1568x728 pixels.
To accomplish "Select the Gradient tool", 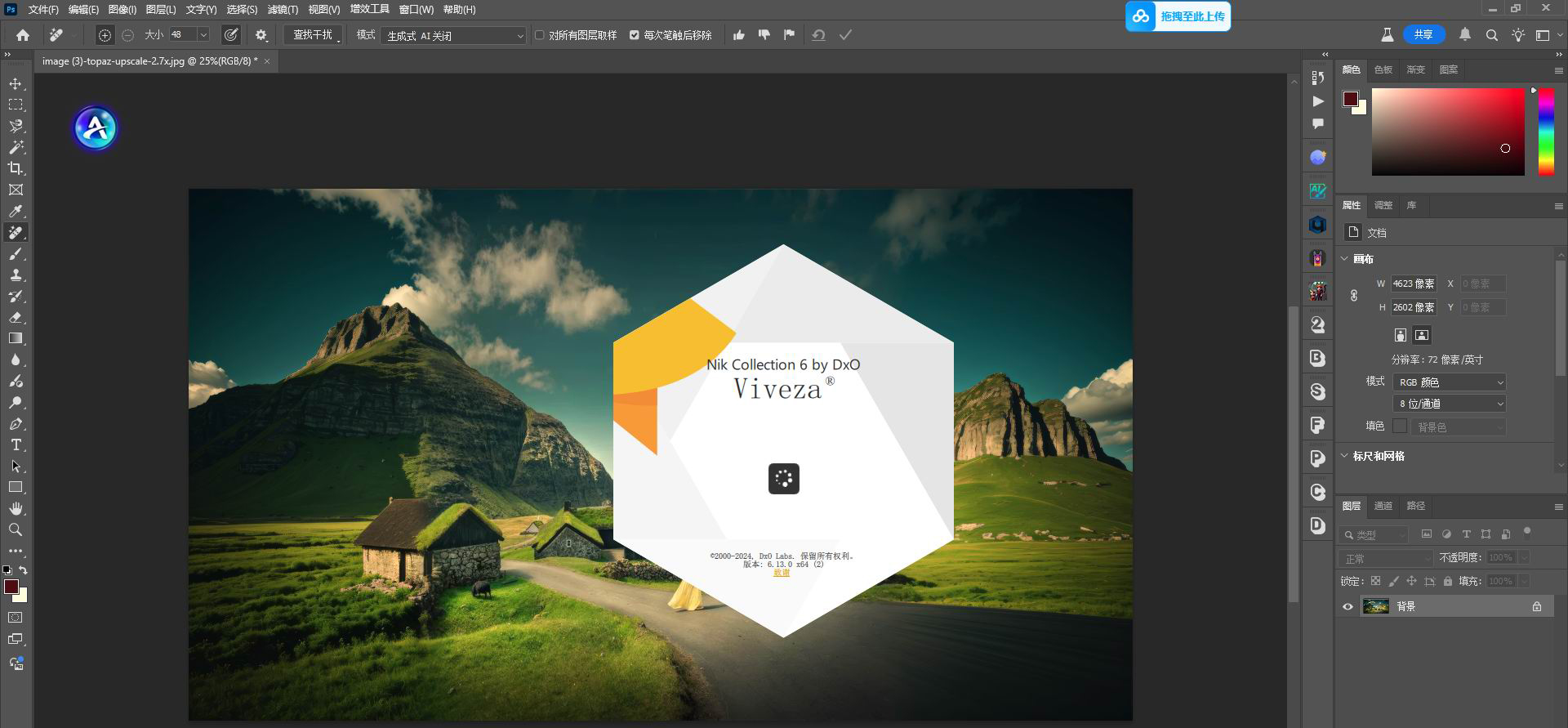I will (x=16, y=338).
